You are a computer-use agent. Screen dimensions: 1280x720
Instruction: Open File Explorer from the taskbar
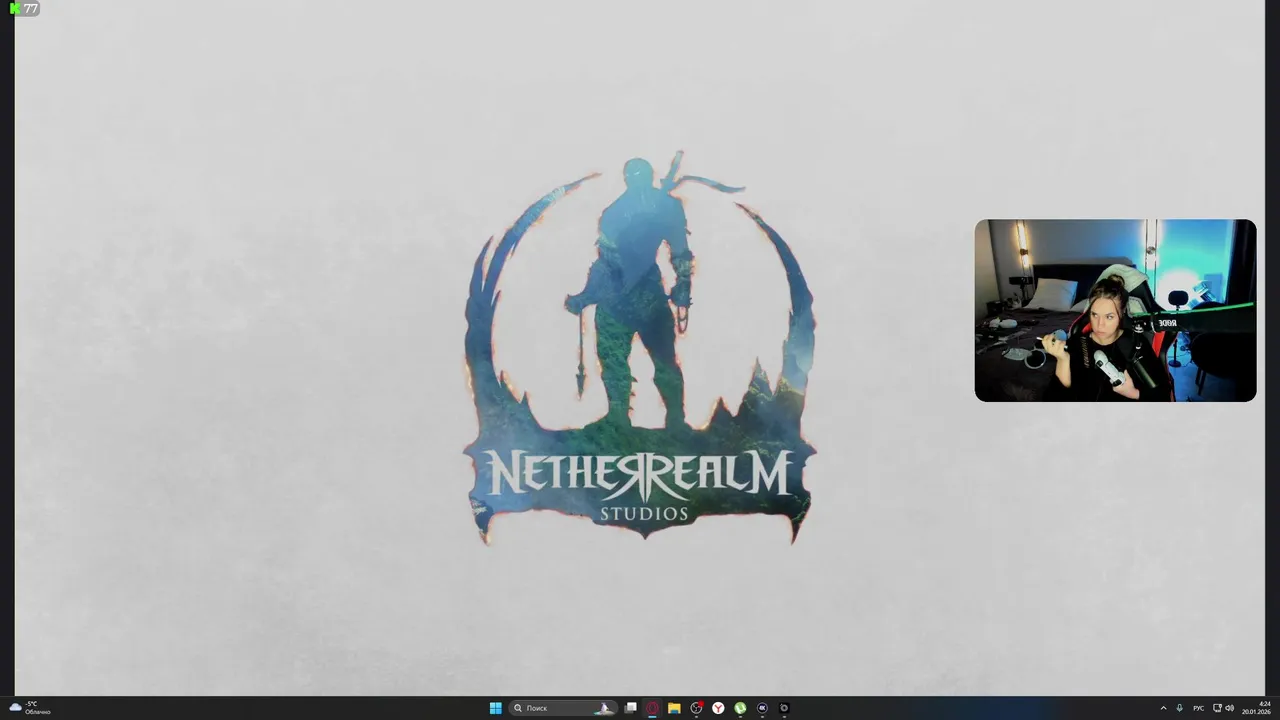(675, 708)
